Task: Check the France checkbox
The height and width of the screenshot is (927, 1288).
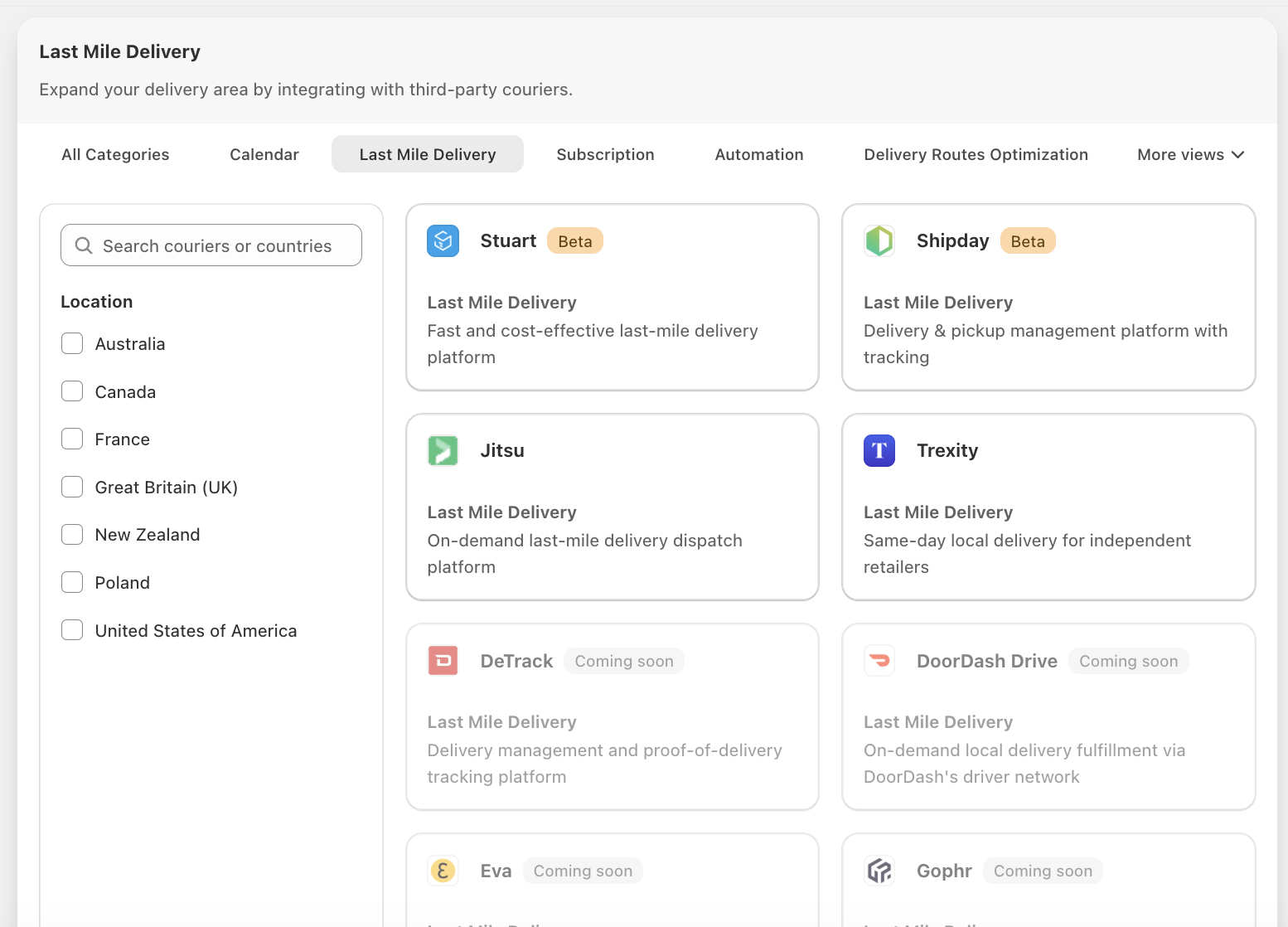Action: (x=72, y=439)
